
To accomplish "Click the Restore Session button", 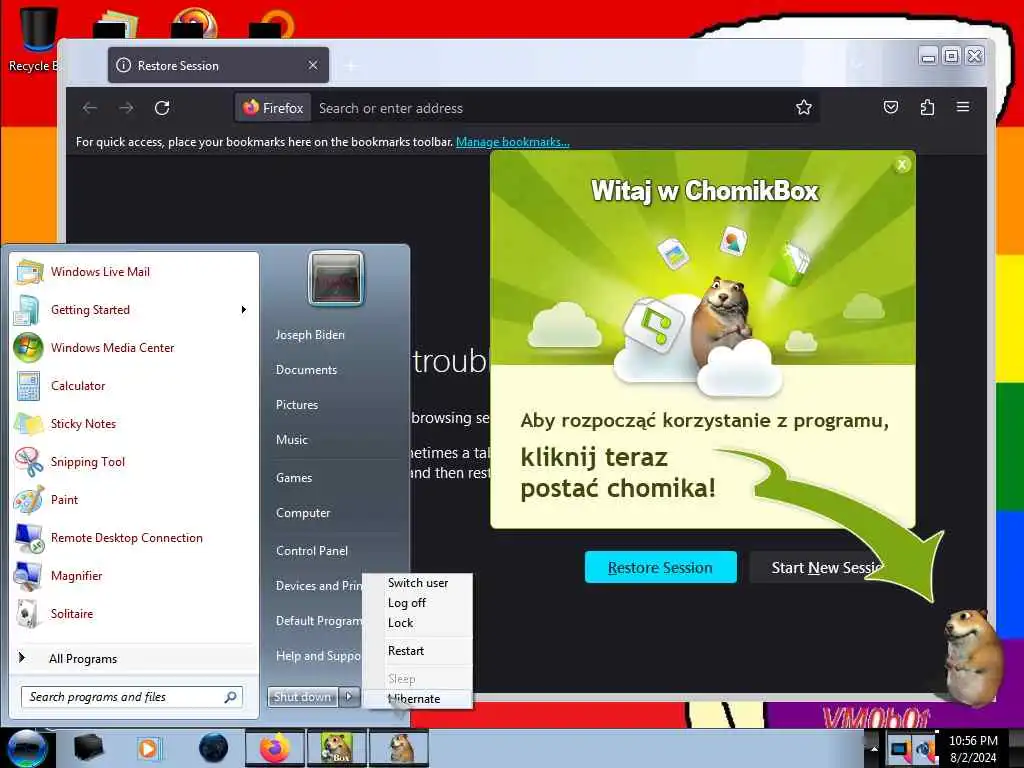I will [660, 567].
